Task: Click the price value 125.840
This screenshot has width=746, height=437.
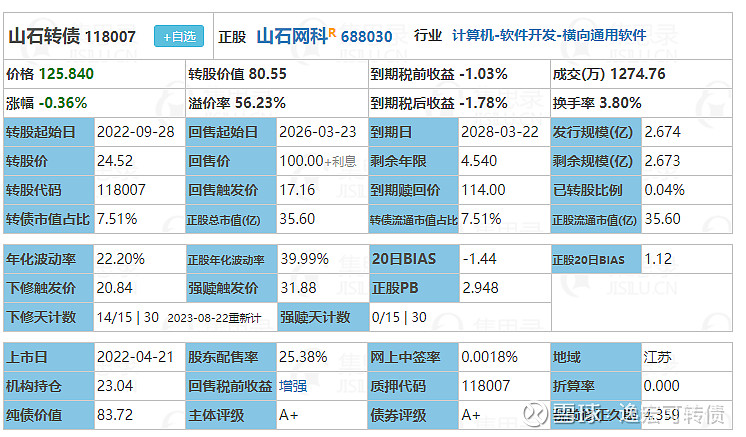Action: pyautogui.click(x=66, y=74)
